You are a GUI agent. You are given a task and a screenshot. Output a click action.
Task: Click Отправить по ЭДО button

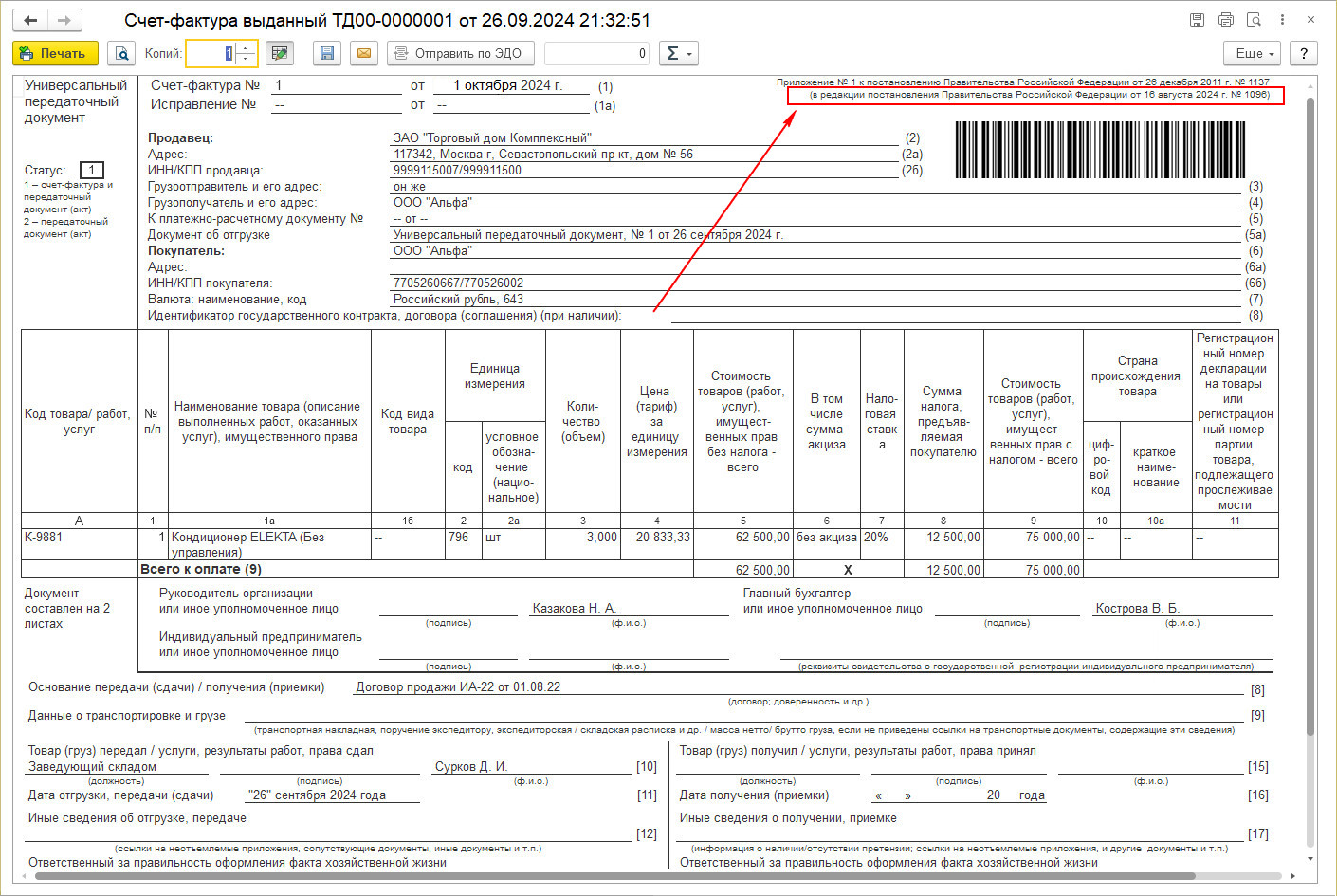tap(460, 54)
